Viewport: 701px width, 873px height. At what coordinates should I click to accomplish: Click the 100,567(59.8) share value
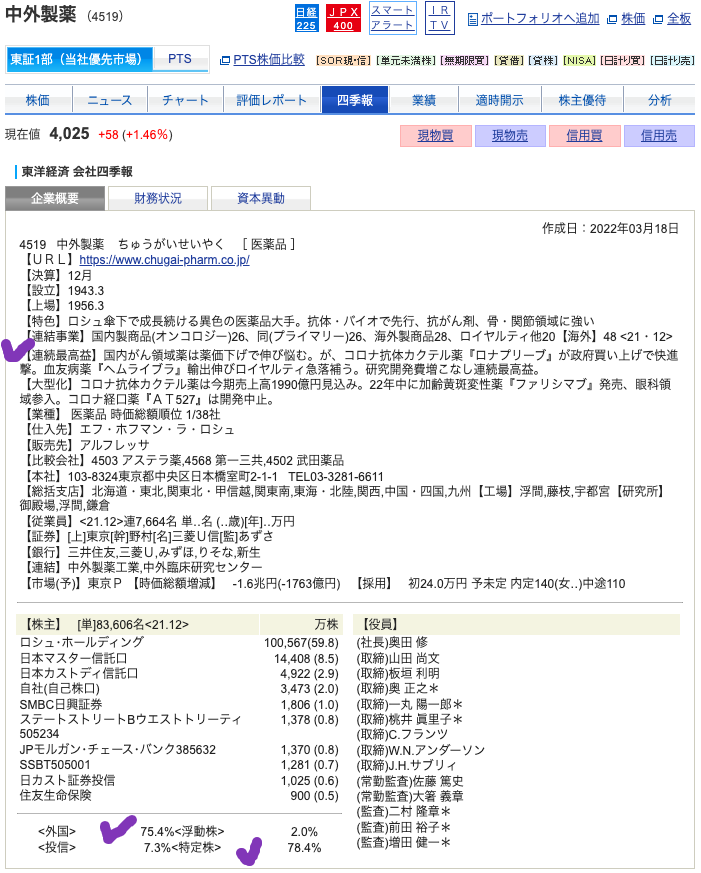(x=301, y=643)
